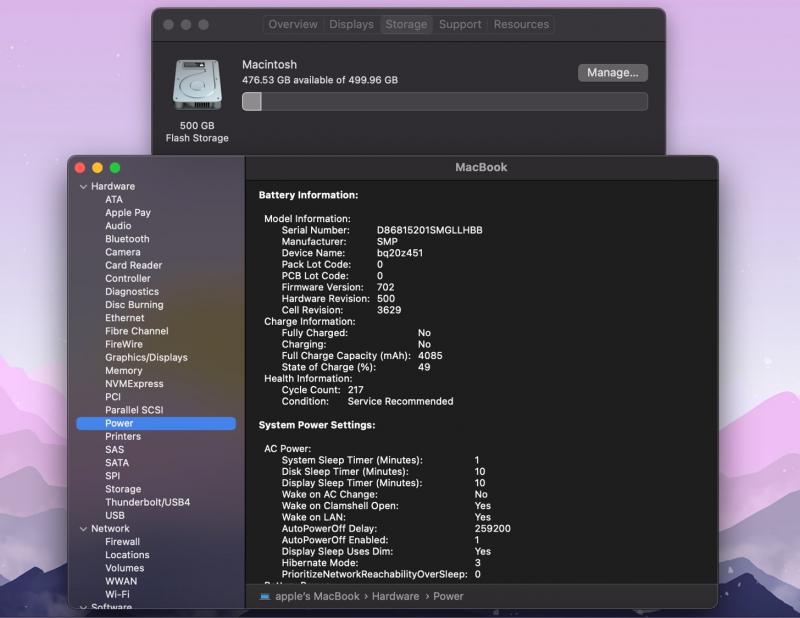Select the Support tab
The image size is (800, 618).
coord(460,24)
